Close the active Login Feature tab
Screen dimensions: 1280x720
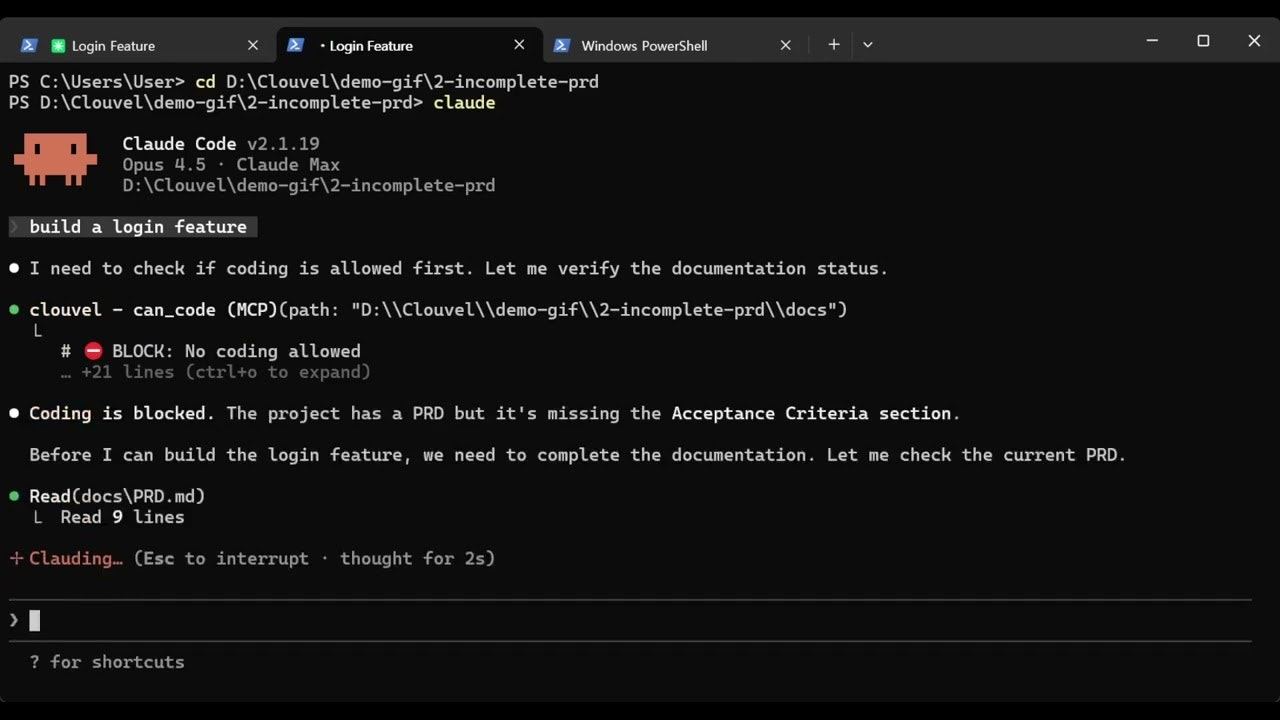(519, 45)
